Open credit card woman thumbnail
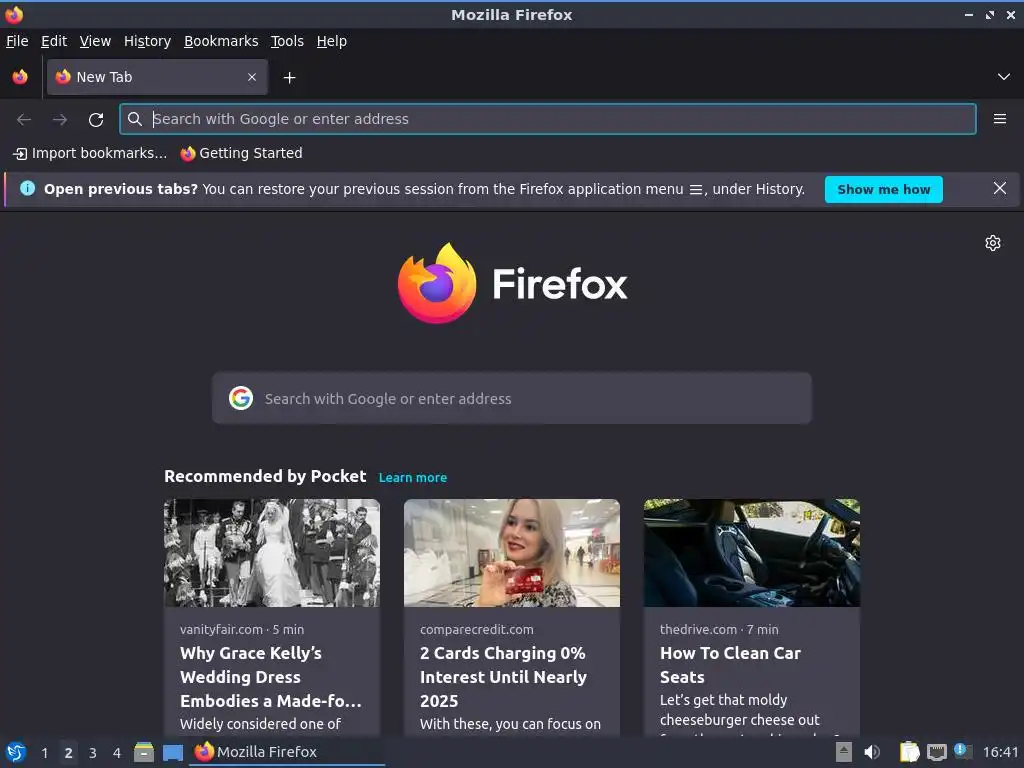Viewport: 1024px width, 768px height. (511, 553)
